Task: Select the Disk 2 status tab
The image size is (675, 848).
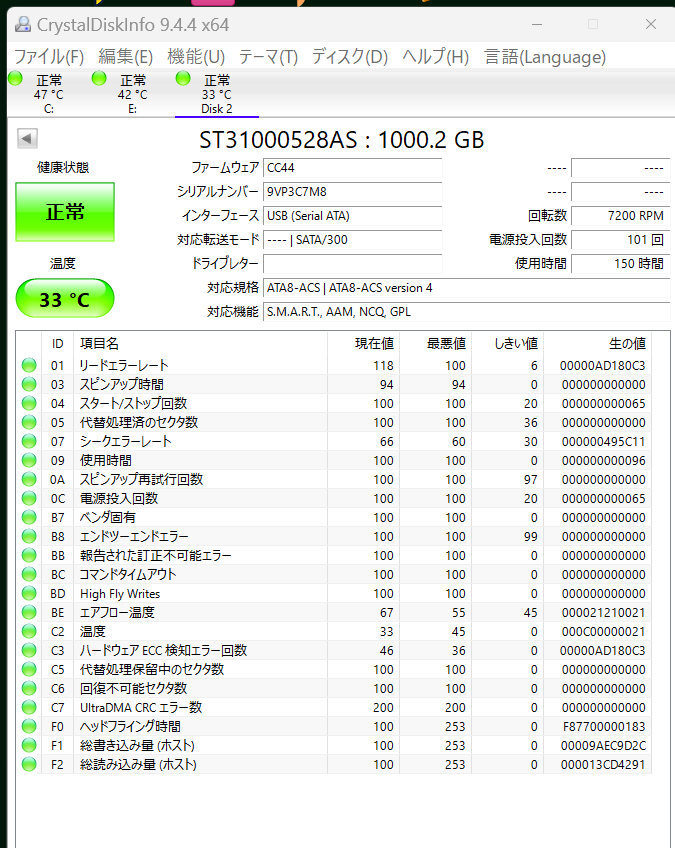Action: click(217, 94)
